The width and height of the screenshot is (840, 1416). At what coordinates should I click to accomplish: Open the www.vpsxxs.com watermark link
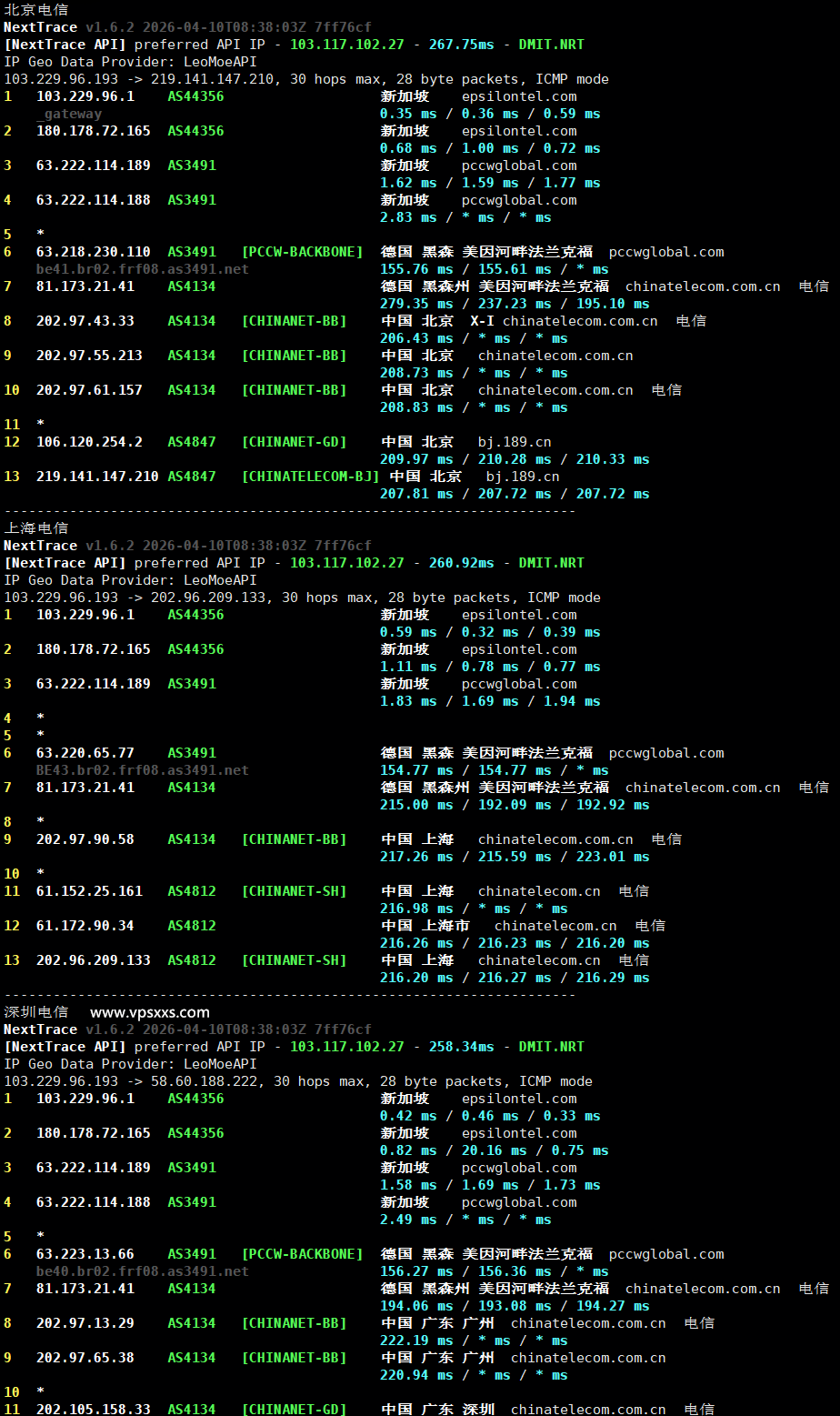[150, 1012]
